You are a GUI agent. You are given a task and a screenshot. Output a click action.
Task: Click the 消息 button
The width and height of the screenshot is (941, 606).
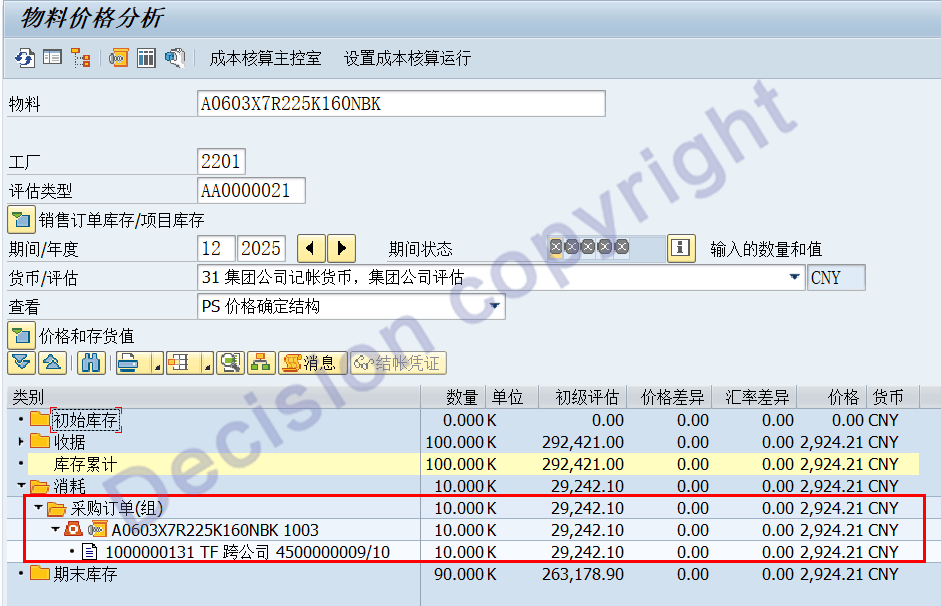point(310,363)
